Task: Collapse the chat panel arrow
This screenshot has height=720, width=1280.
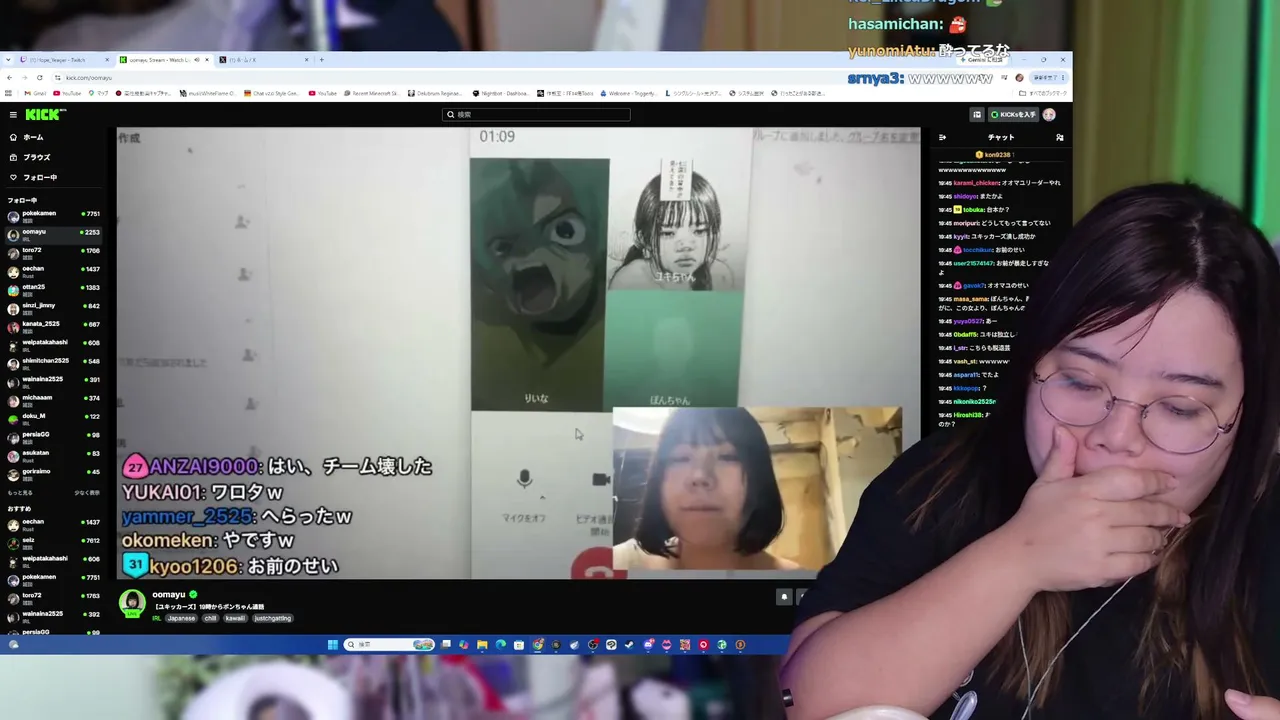Action: tap(942, 138)
